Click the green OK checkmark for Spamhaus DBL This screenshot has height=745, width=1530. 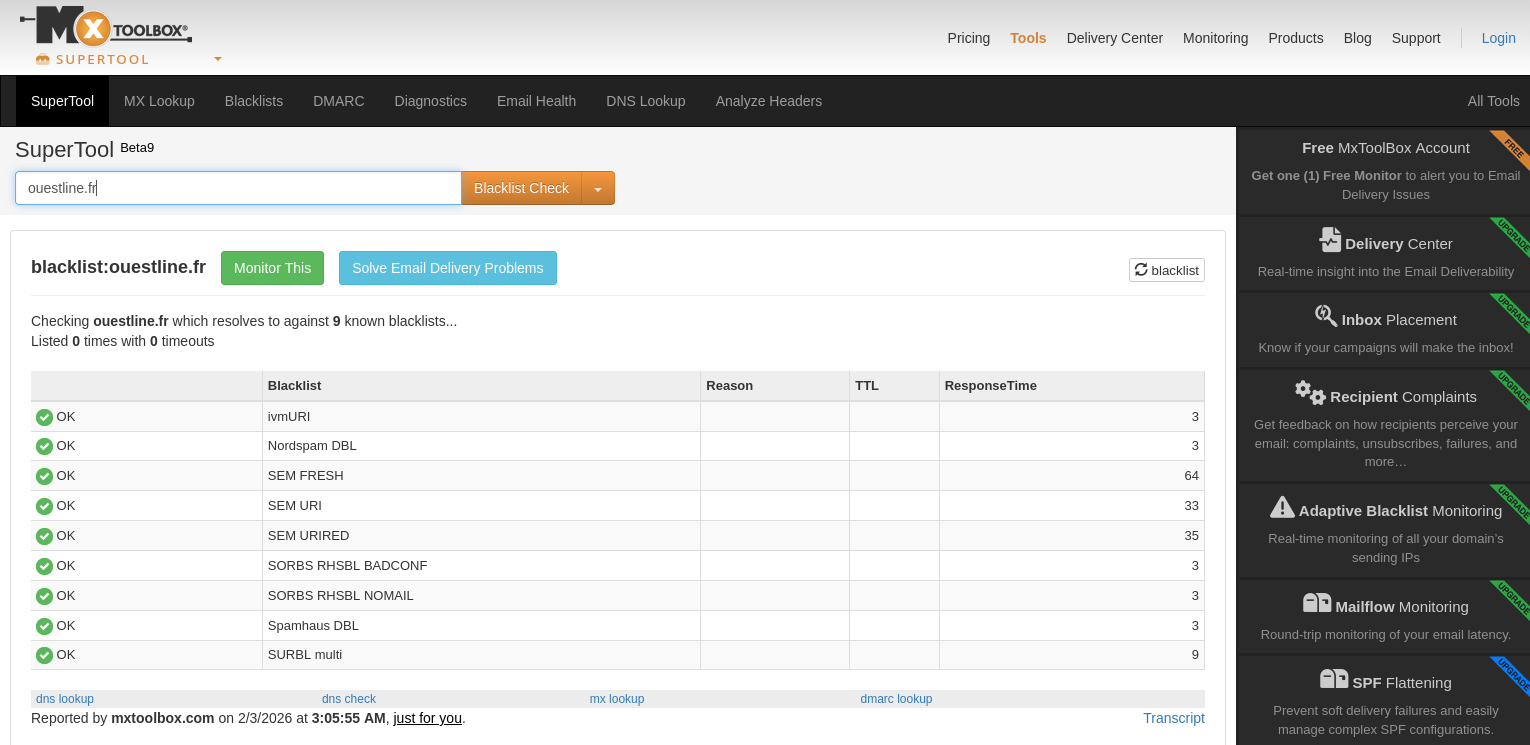[x=44, y=626]
